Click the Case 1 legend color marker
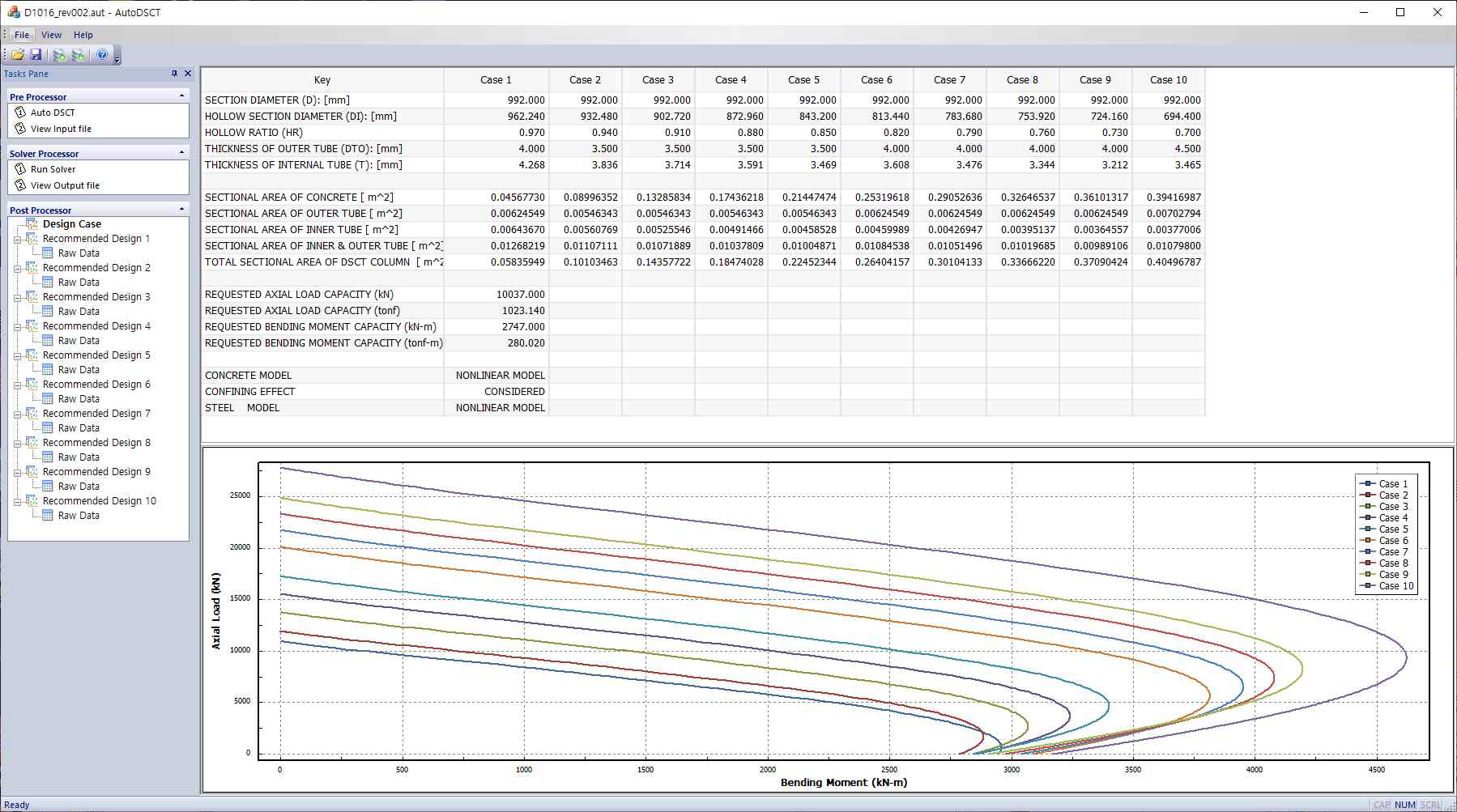This screenshot has height=812, width=1457. pyautogui.click(x=1367, y=484)
